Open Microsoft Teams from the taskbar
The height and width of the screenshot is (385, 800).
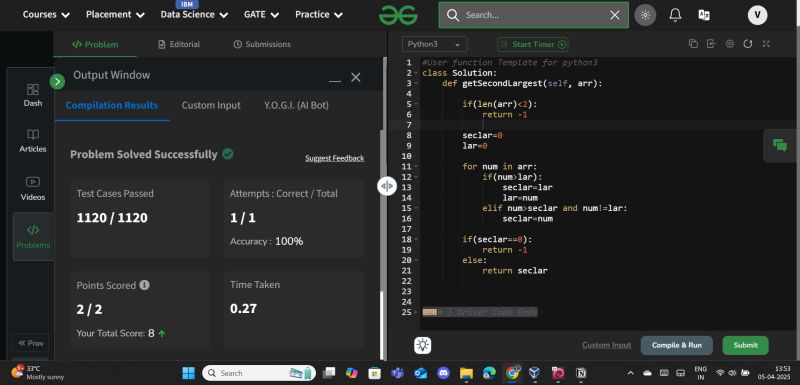click(x=397, y=373)
